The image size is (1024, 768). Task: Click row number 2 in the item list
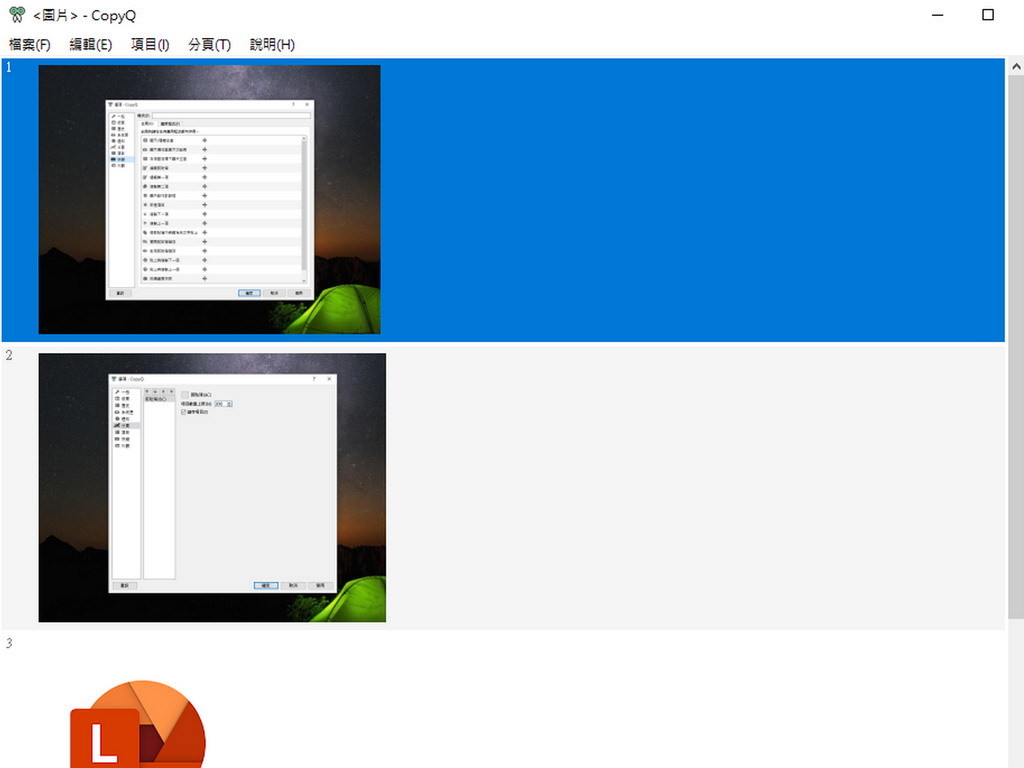9,355
